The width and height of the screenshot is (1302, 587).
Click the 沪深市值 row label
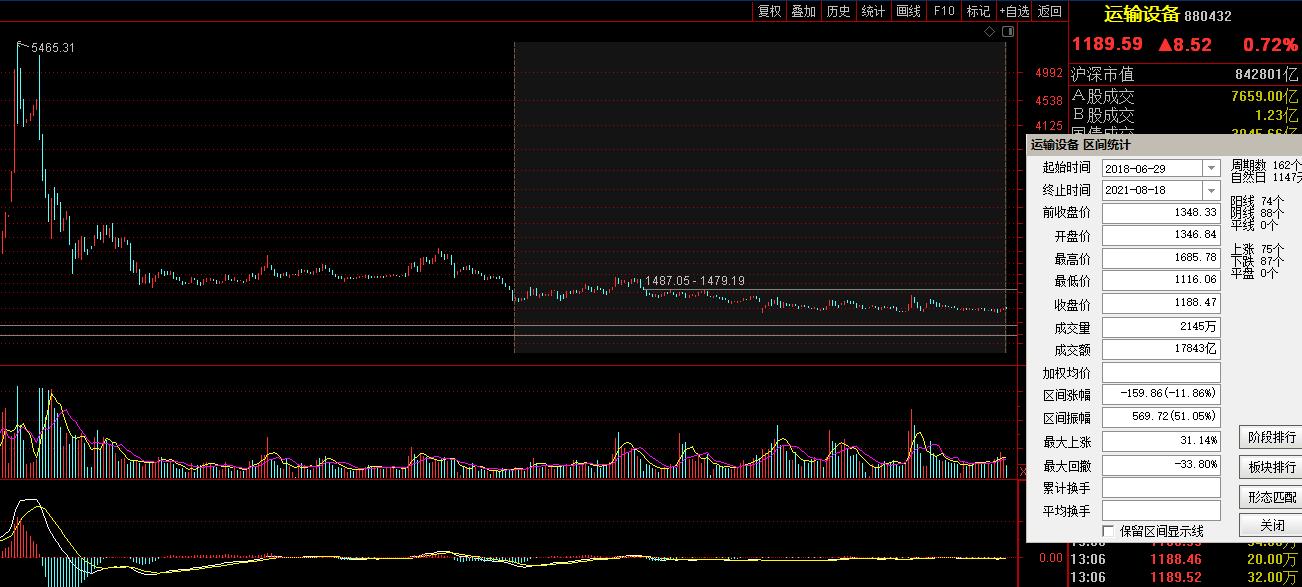1102,74
